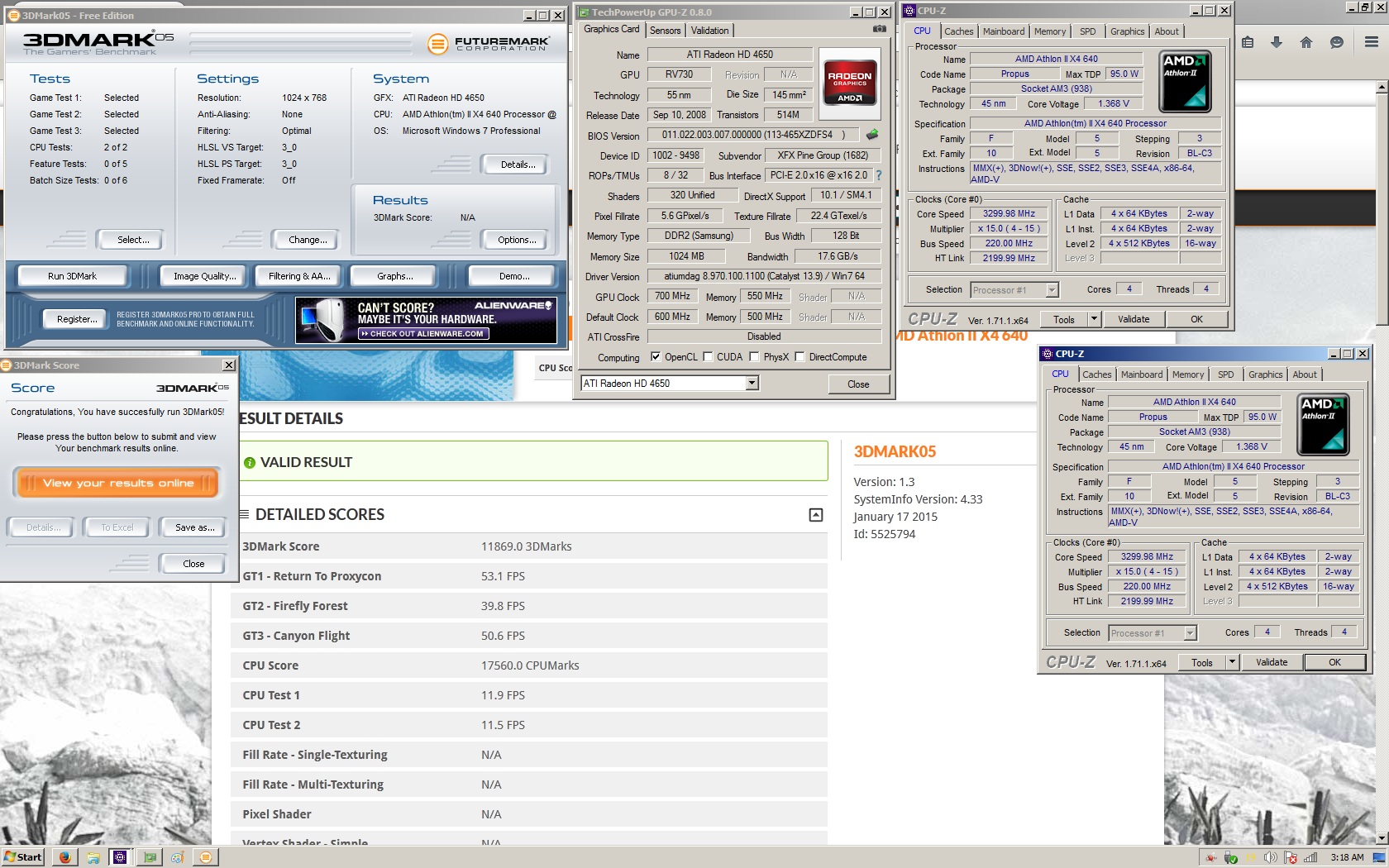This screenshot has width=1389, height=868.
Task: Click GPU-Z BIOS save chip icon
Action: (872, 135)
